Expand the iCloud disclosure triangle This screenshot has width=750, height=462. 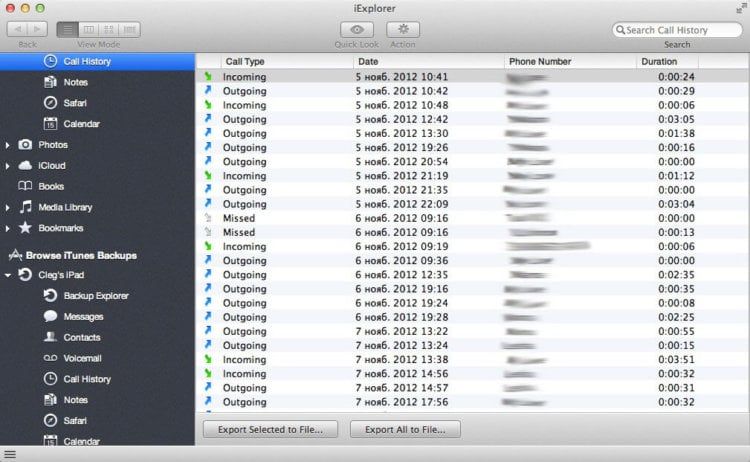pyautogui.click(x=7, y=166)
